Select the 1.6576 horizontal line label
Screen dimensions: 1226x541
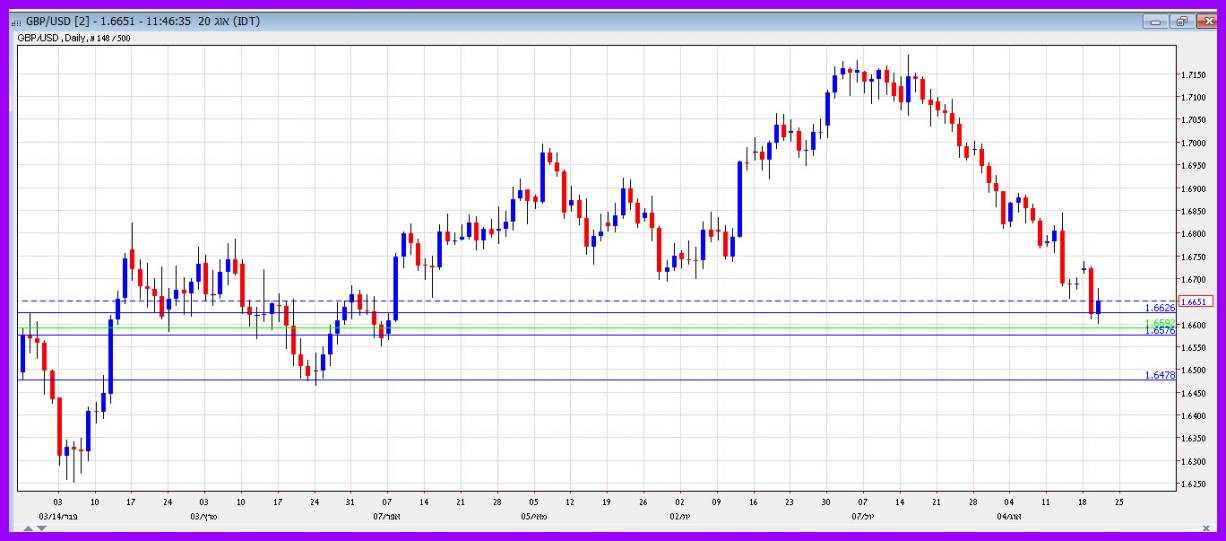click(1160, 331)
